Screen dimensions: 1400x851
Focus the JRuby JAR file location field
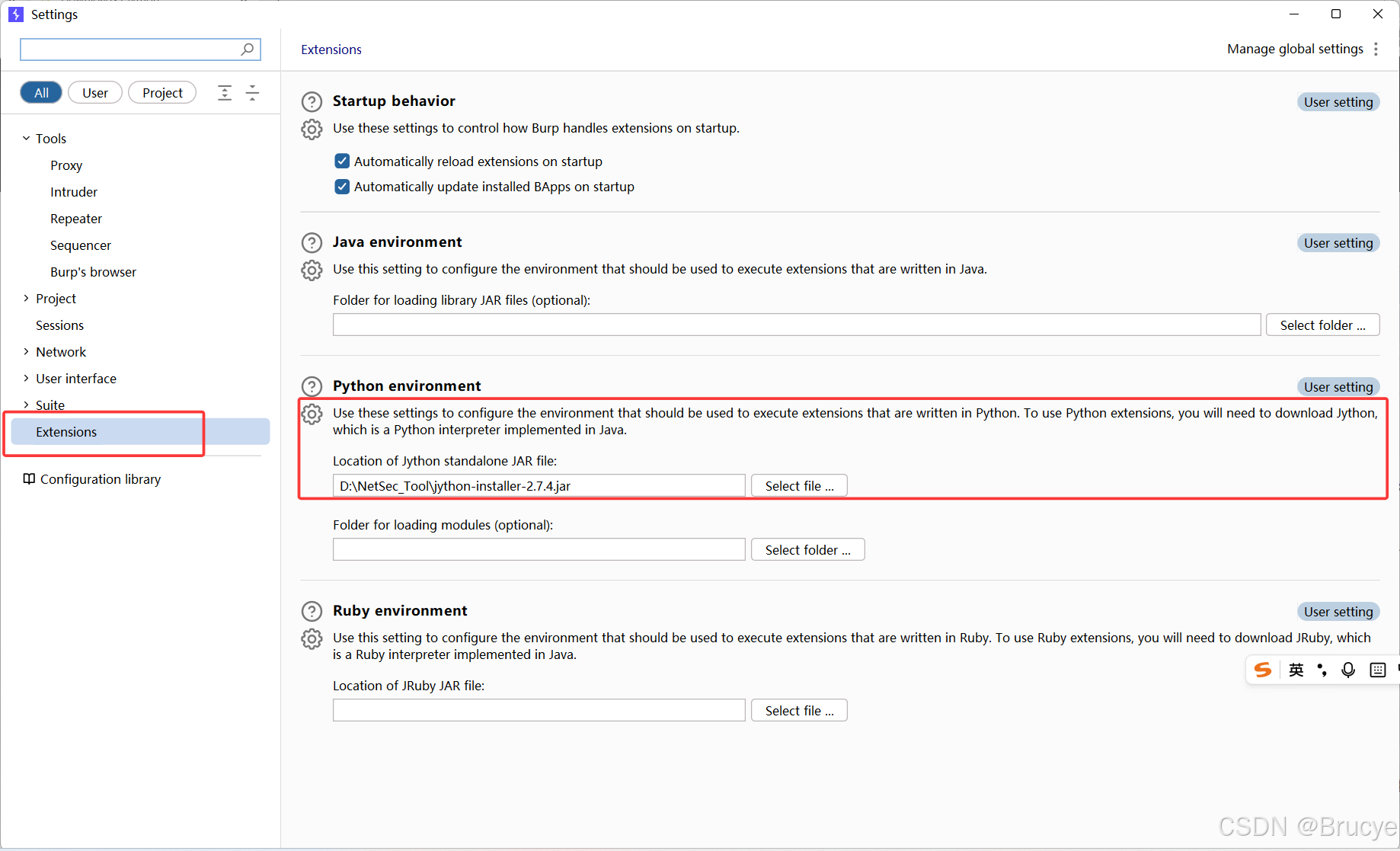pyautogui.click(x=539, y=710)
